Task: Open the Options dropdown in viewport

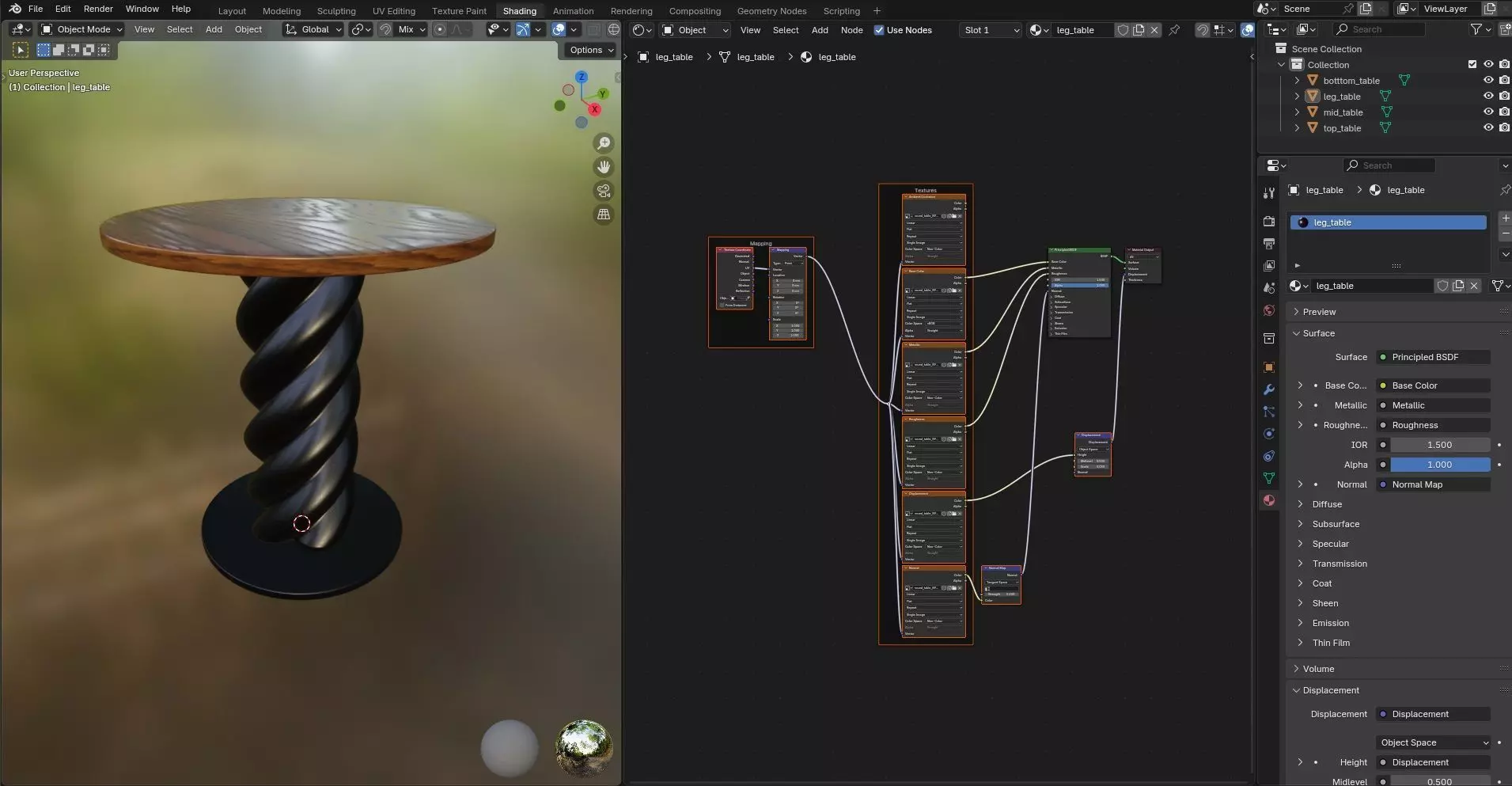Action: click(591, 50)
